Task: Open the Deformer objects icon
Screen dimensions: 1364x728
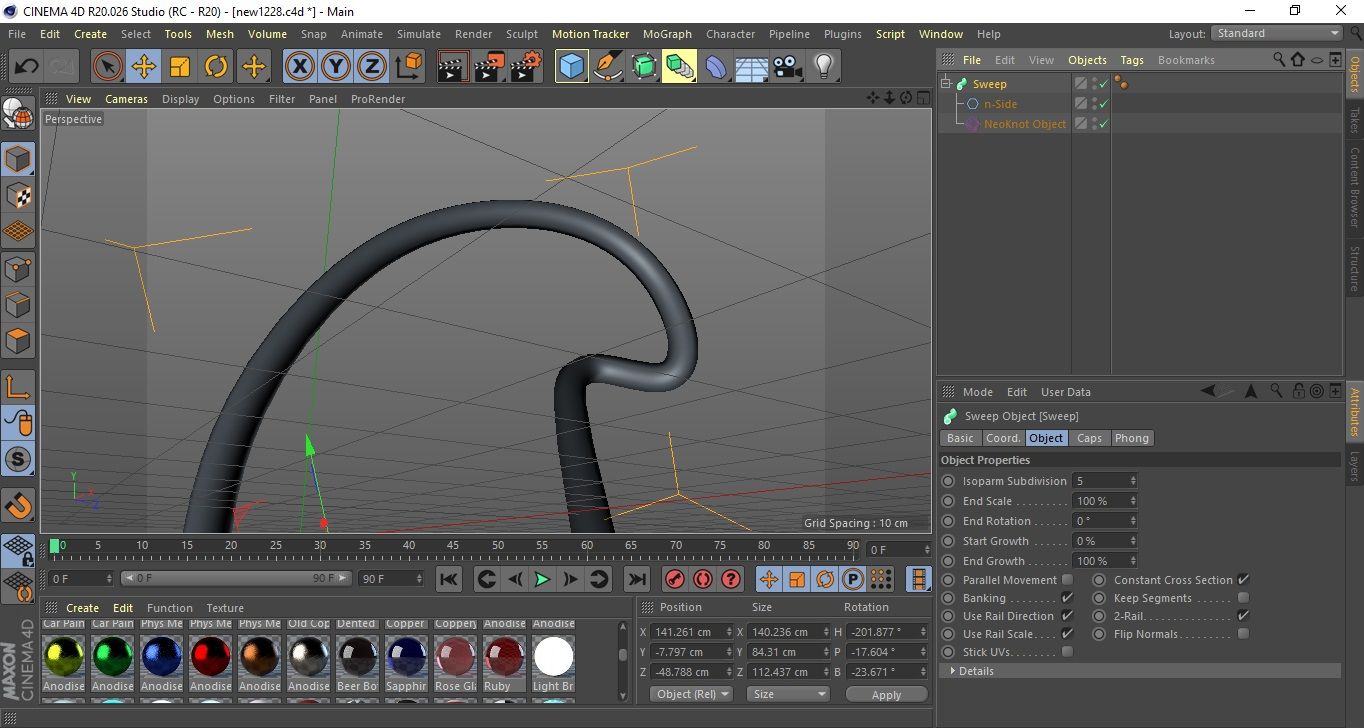Action: 716,67
